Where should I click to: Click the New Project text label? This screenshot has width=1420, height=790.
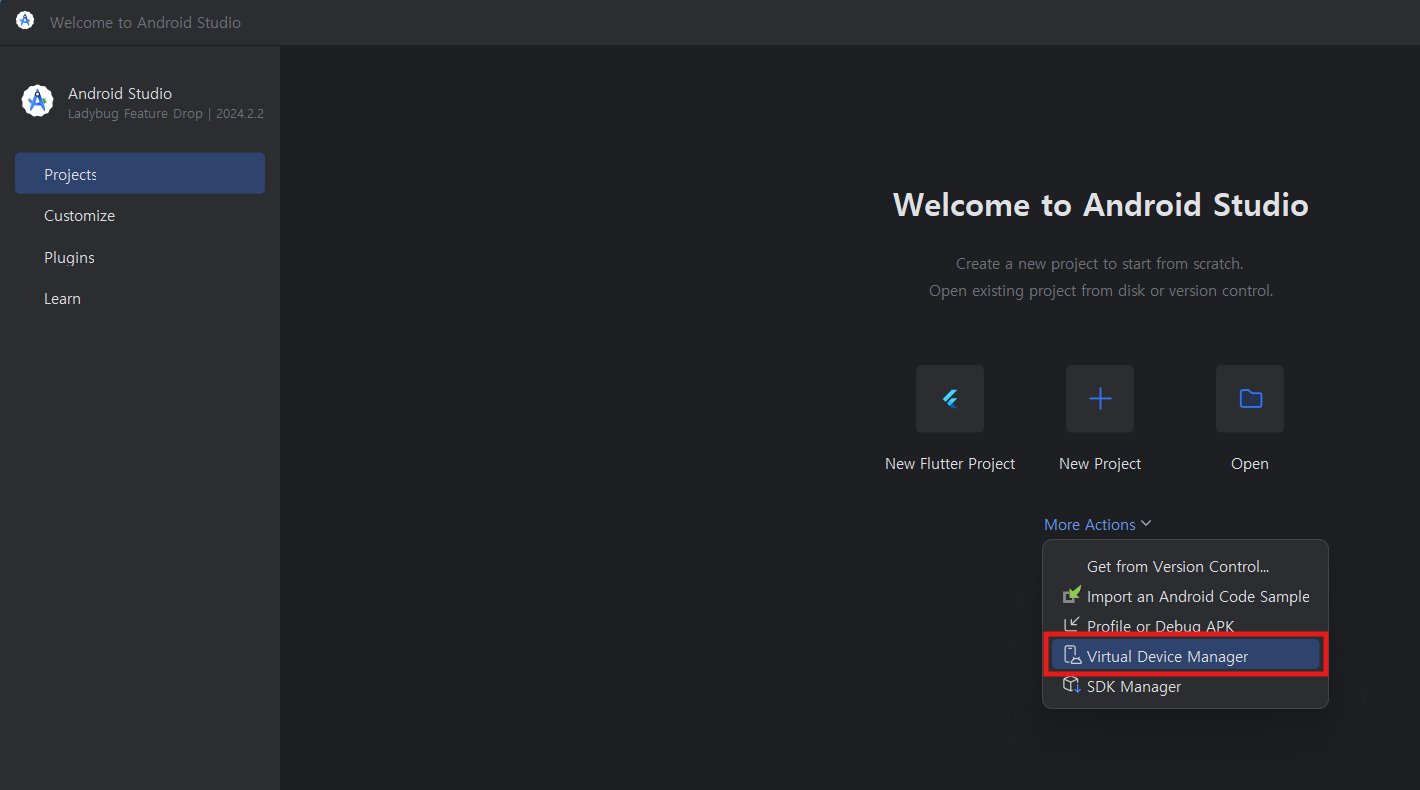coord(1100,463)
